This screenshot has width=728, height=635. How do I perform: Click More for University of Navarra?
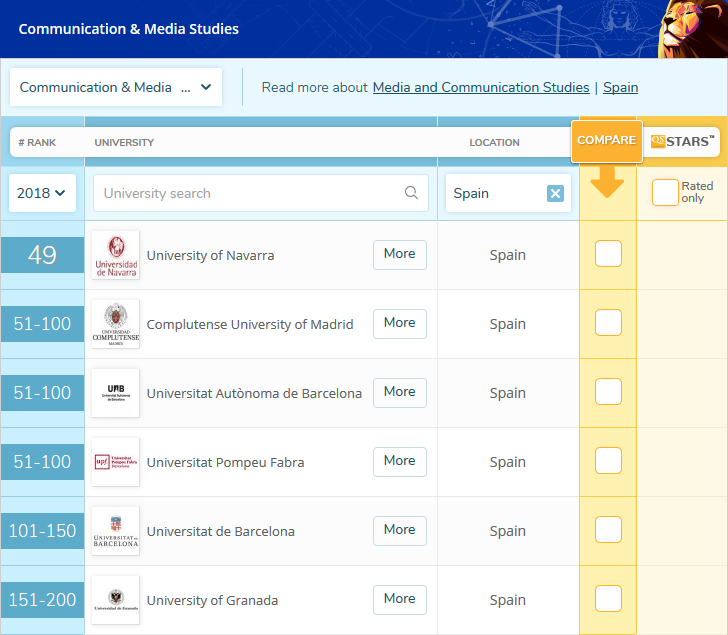[400, 254]
